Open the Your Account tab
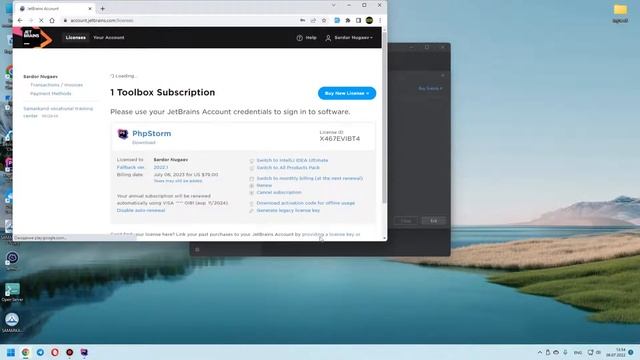This screenshot has height=360, width=640. click(x=109, y=38)
